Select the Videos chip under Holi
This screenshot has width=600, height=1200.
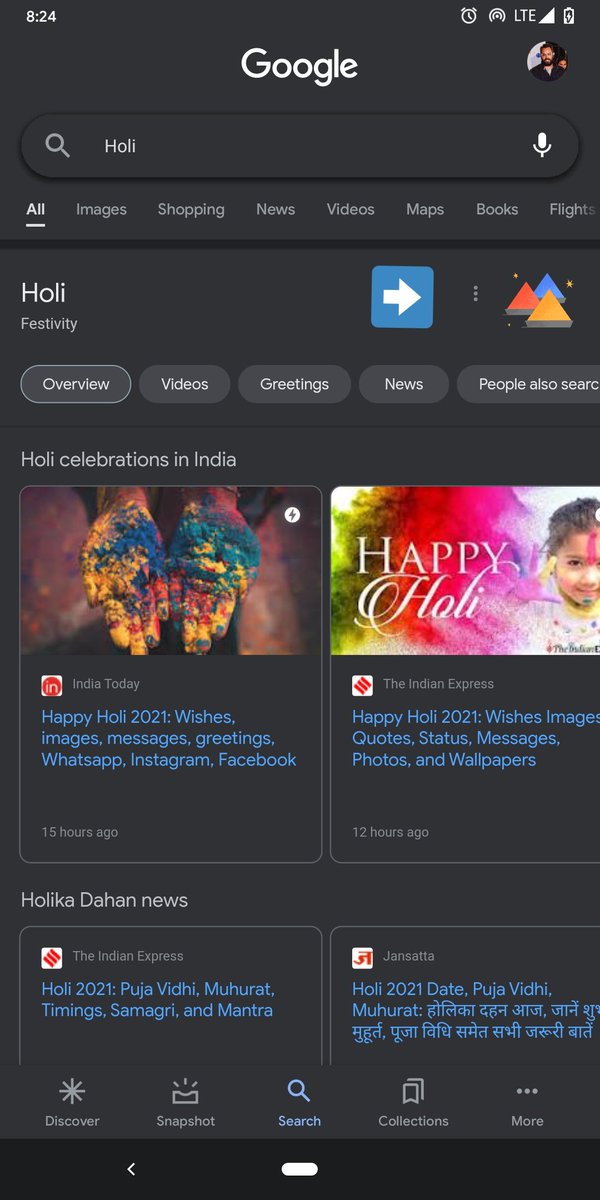[185, 384]
